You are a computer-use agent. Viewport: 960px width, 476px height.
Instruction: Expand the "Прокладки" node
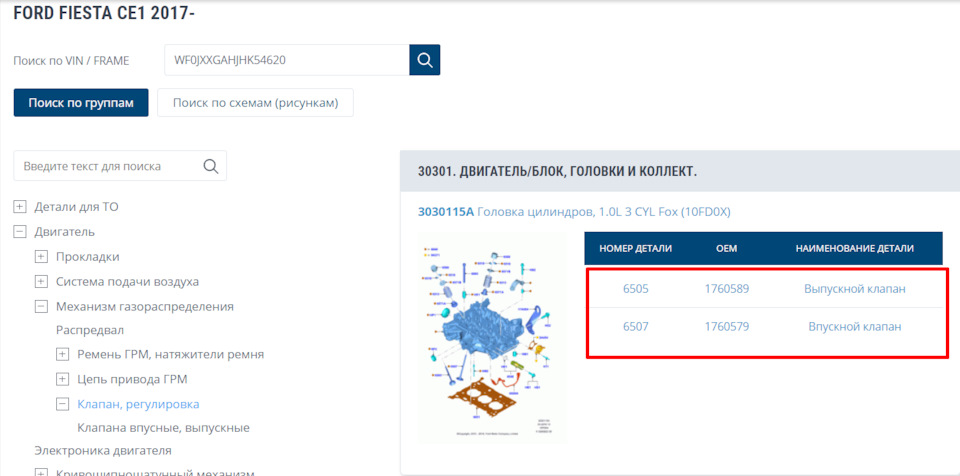pyautogui.click(x=41, y=257)
